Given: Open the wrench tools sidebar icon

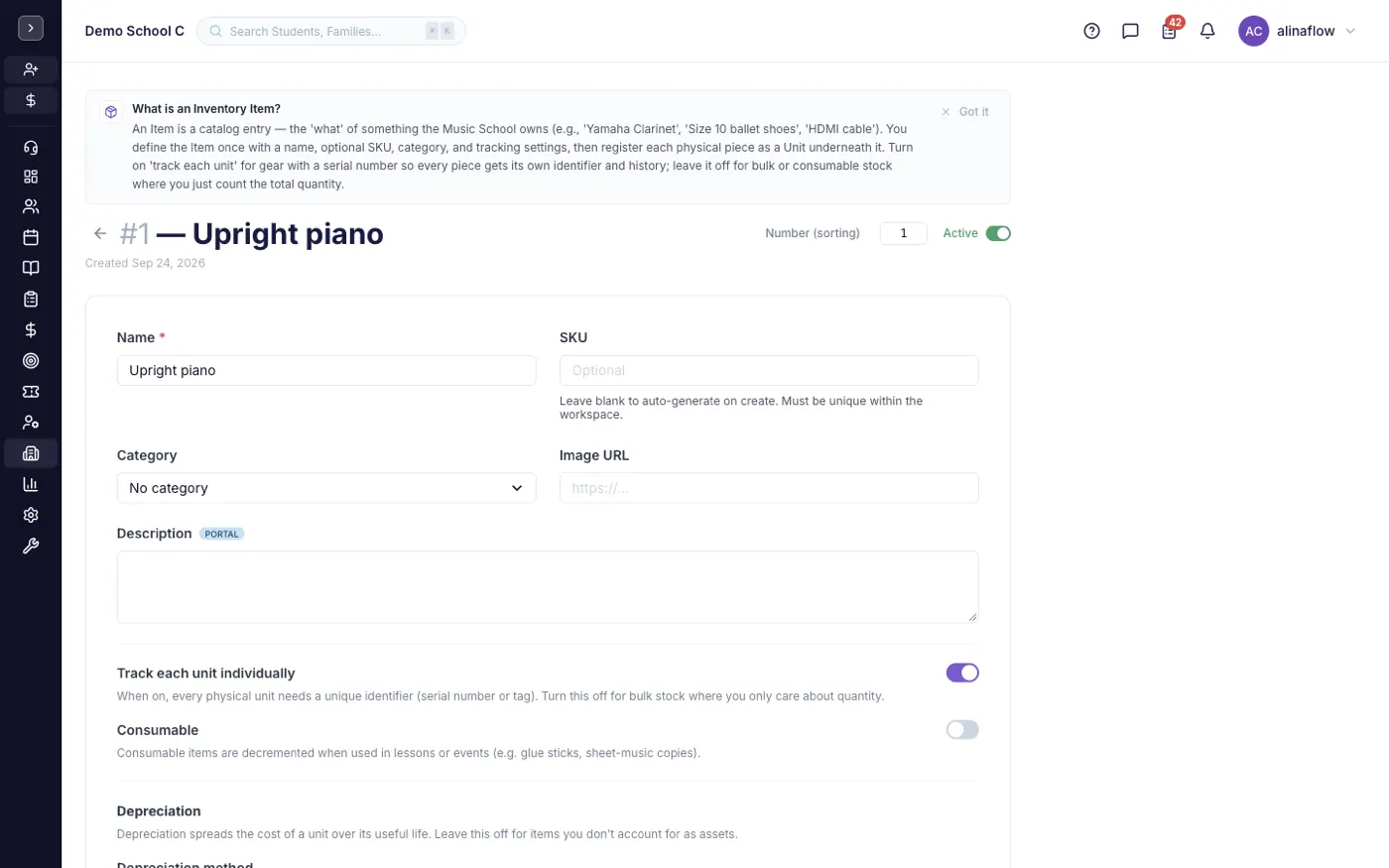Looking at the screenshot, I should pyautogui.click(x=31, y=546).
